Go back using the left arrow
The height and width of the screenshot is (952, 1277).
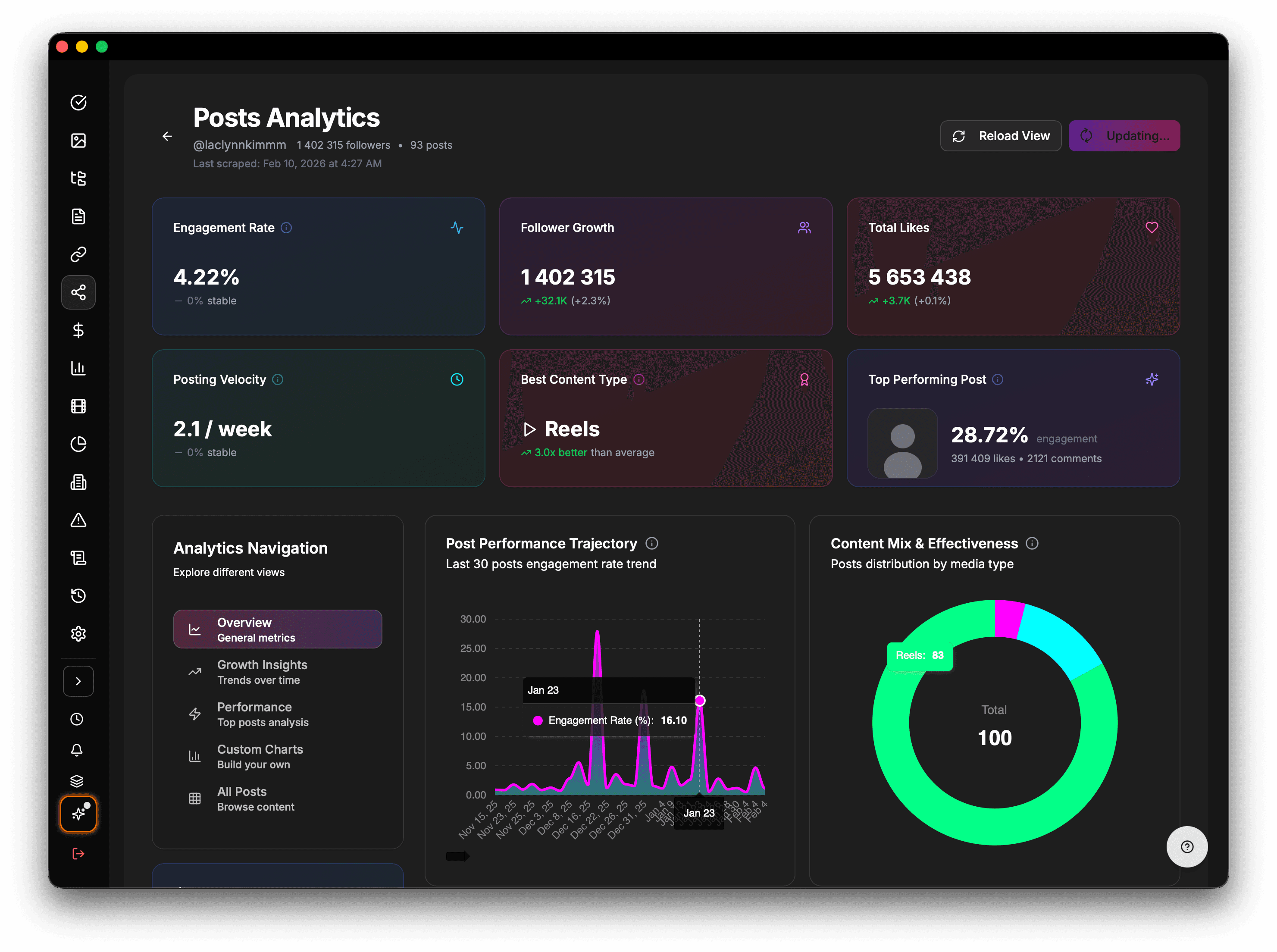click(167, 137)
